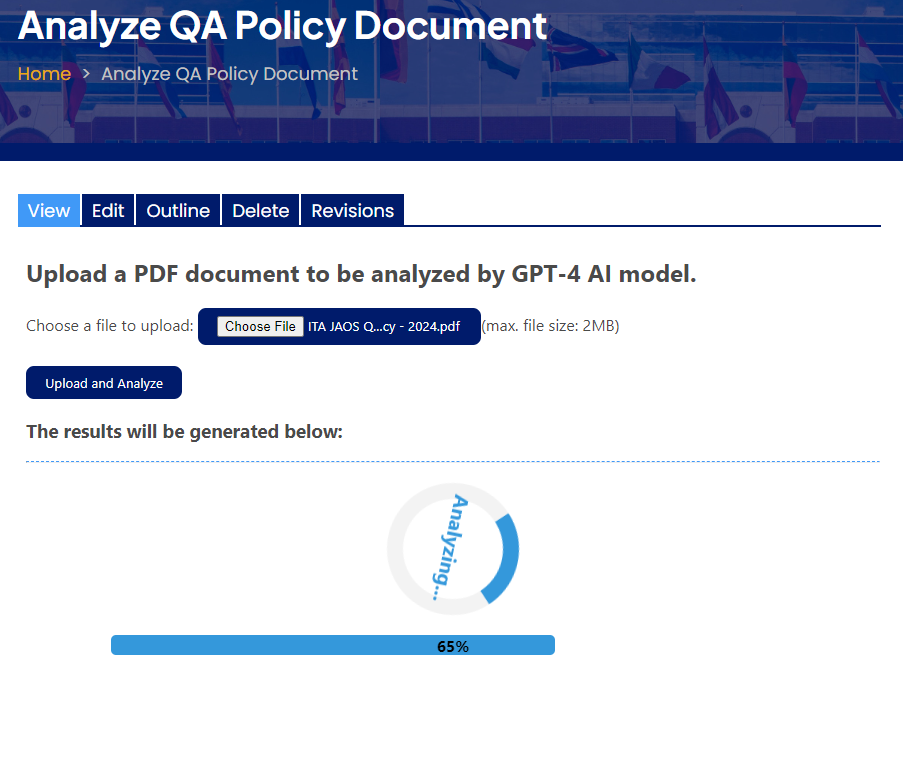903x771 pixels.
Task: Click the page title Analyze QA Policy Document
Action: 280,26
